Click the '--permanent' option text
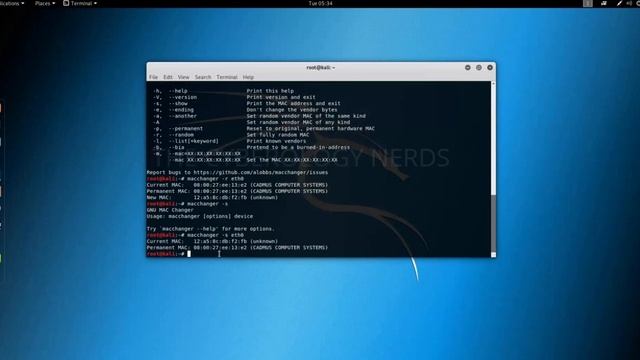 186,129
